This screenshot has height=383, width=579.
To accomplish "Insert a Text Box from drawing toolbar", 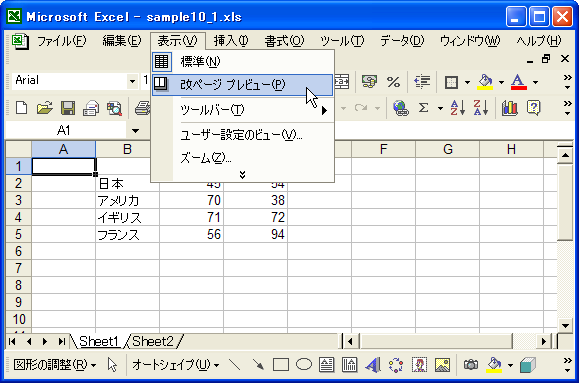I will point(327,365).
